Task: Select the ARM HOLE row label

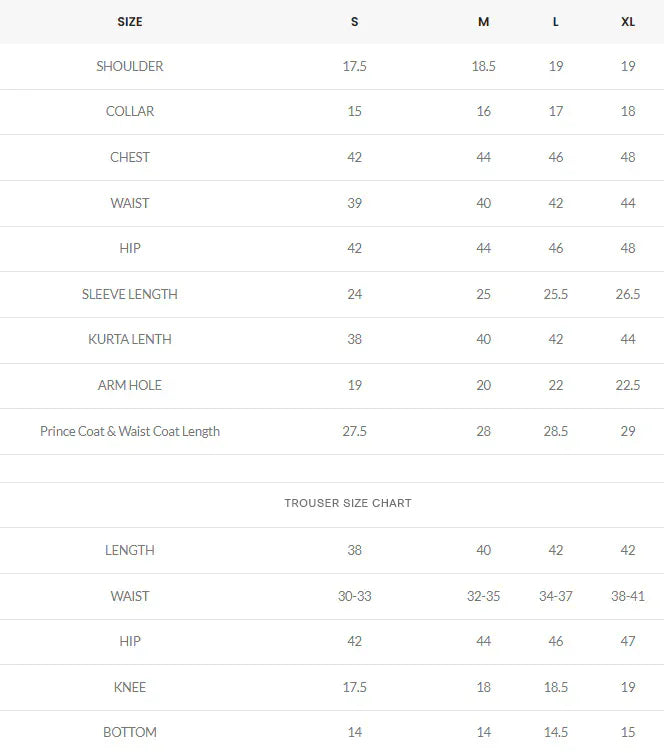Action: (130, 385)
